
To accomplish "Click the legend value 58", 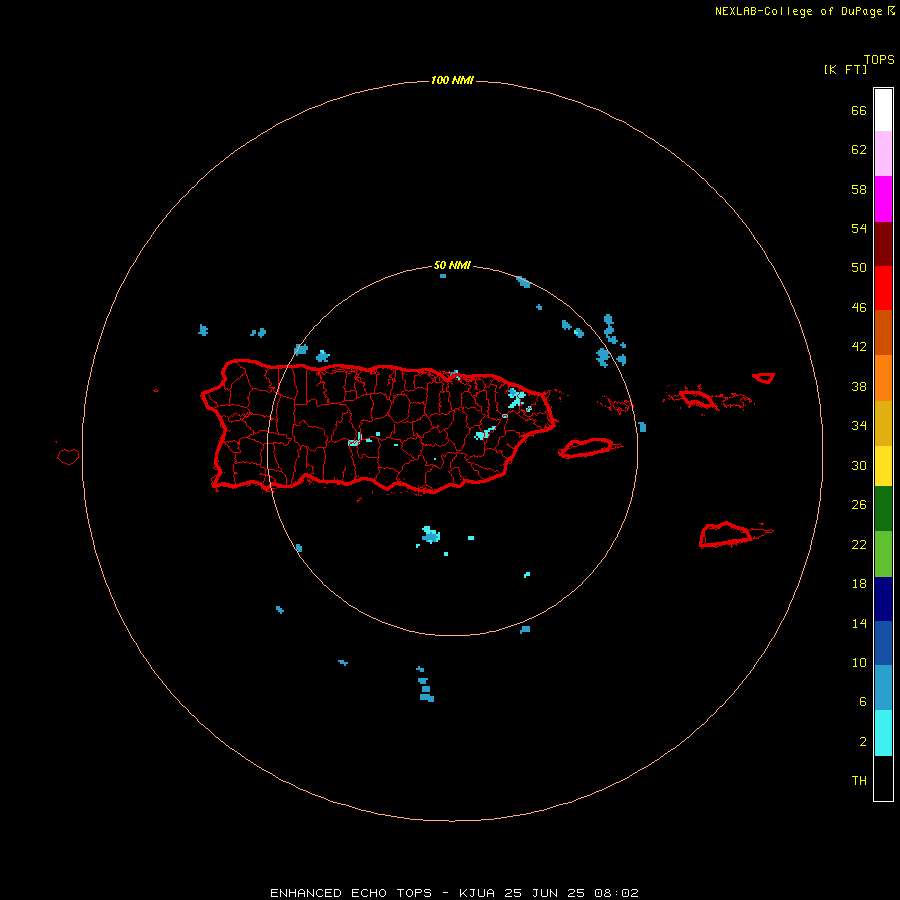I will (859, 189).
